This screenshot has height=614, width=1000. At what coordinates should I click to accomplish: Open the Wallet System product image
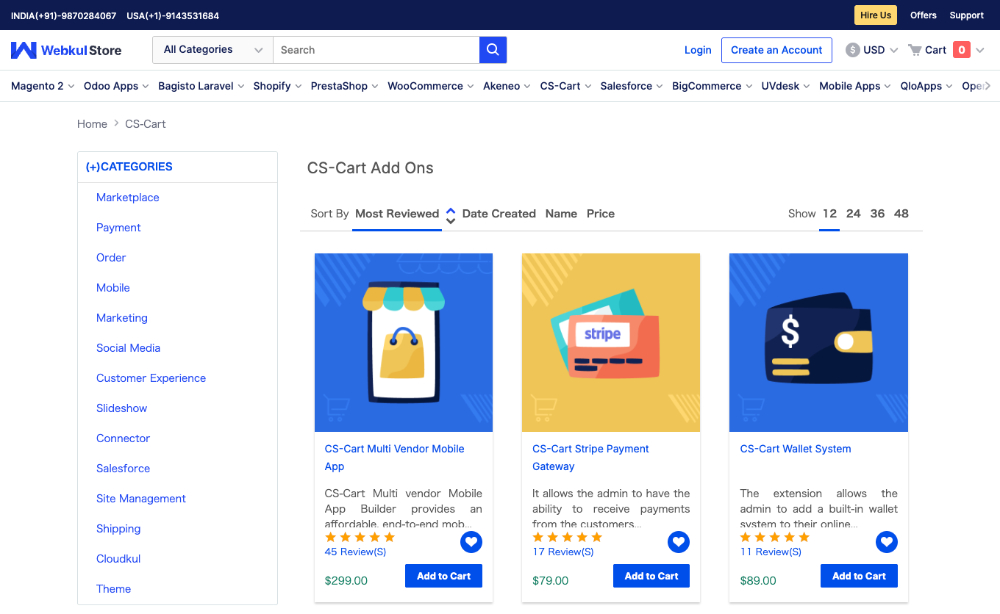coord(818,342)
